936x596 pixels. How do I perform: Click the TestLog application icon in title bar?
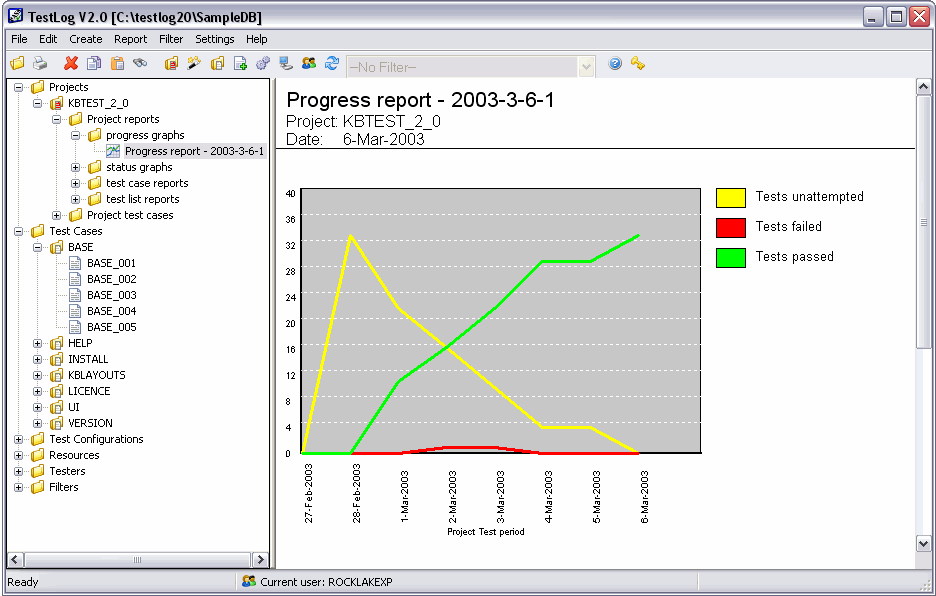point(16,16)
